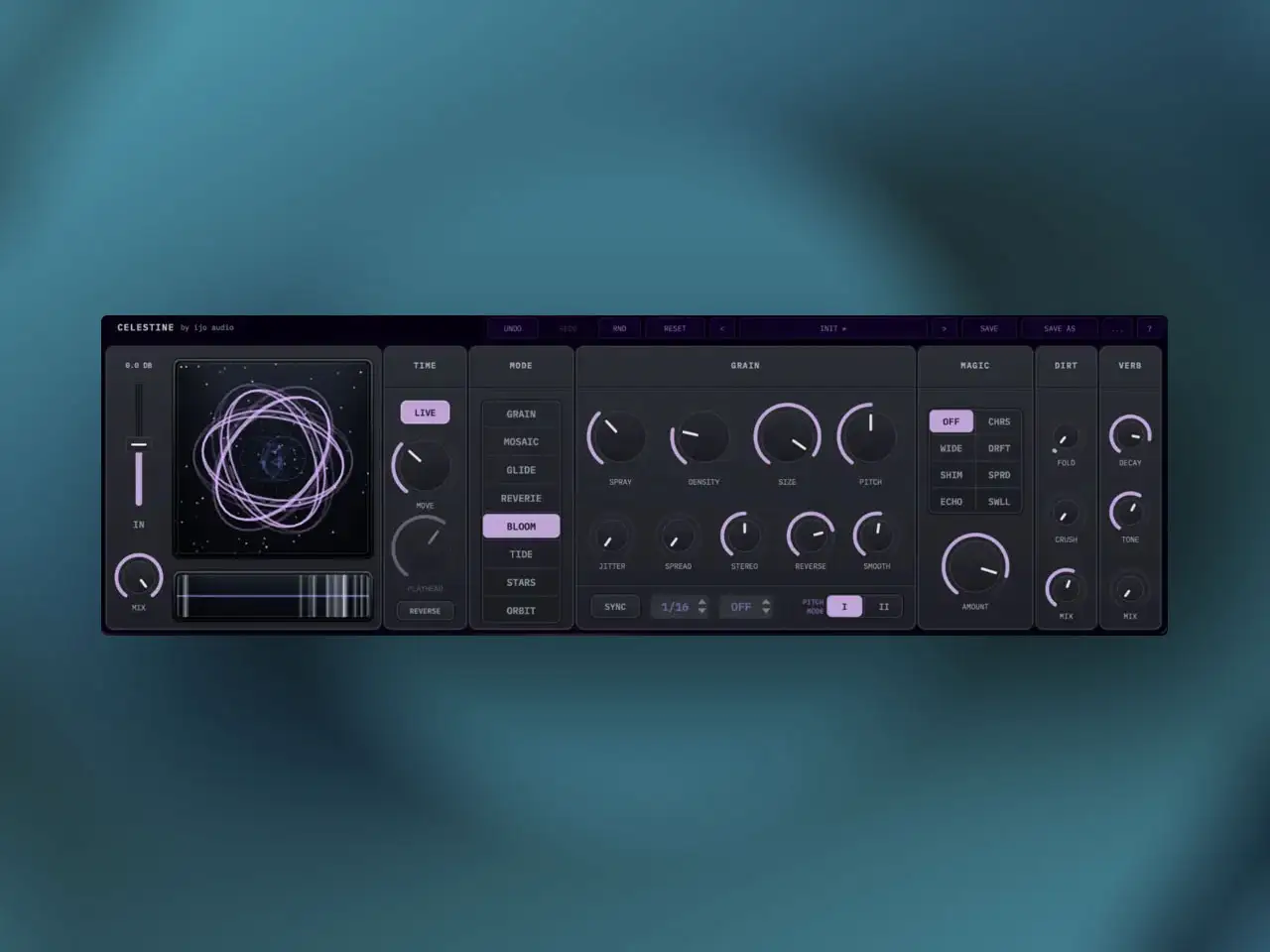The height and width of the screenshot is (952, 1270).
Task: Click the FOLD knob in DIRT
Action: [x=1066, y=438]
